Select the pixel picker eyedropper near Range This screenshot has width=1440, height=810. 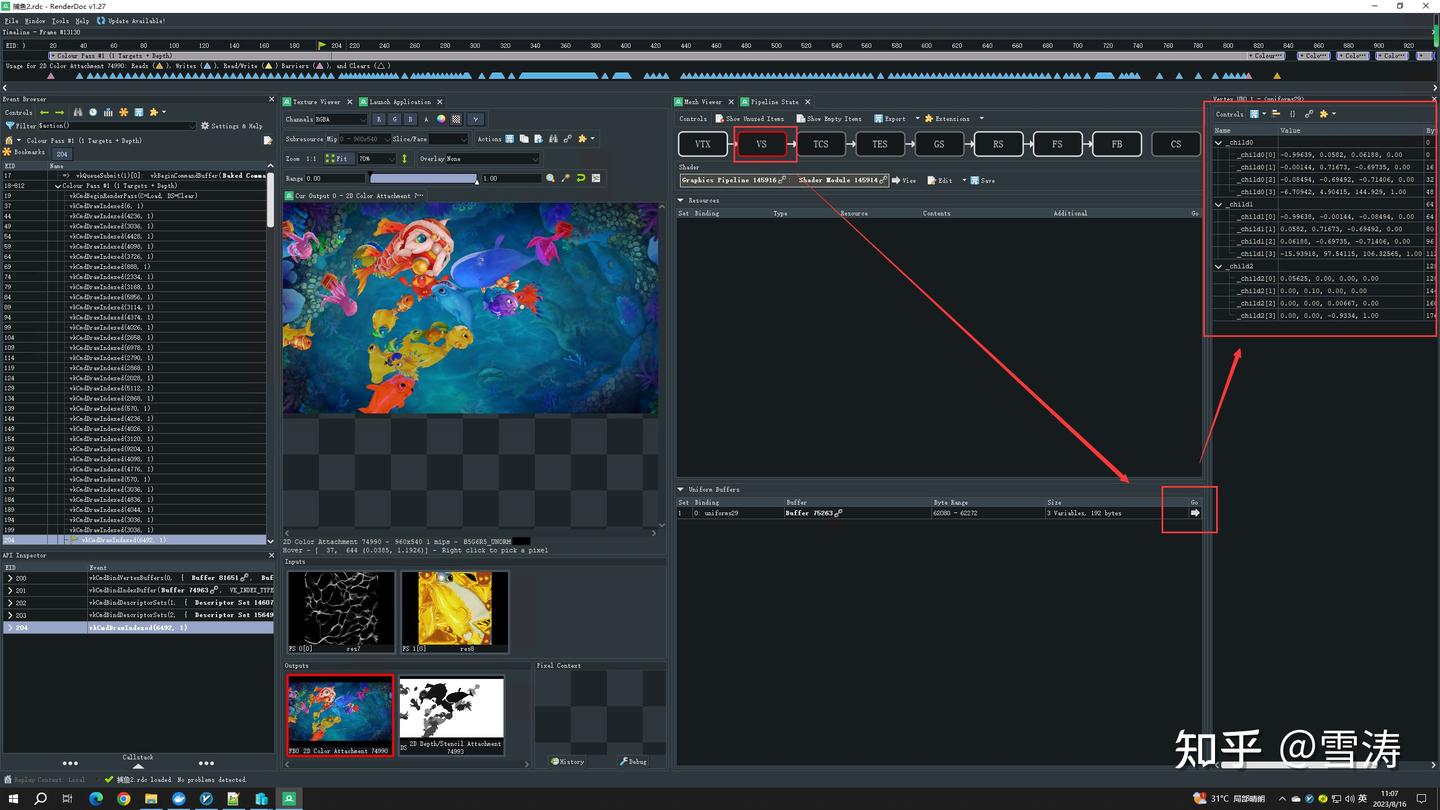point(565,177)
